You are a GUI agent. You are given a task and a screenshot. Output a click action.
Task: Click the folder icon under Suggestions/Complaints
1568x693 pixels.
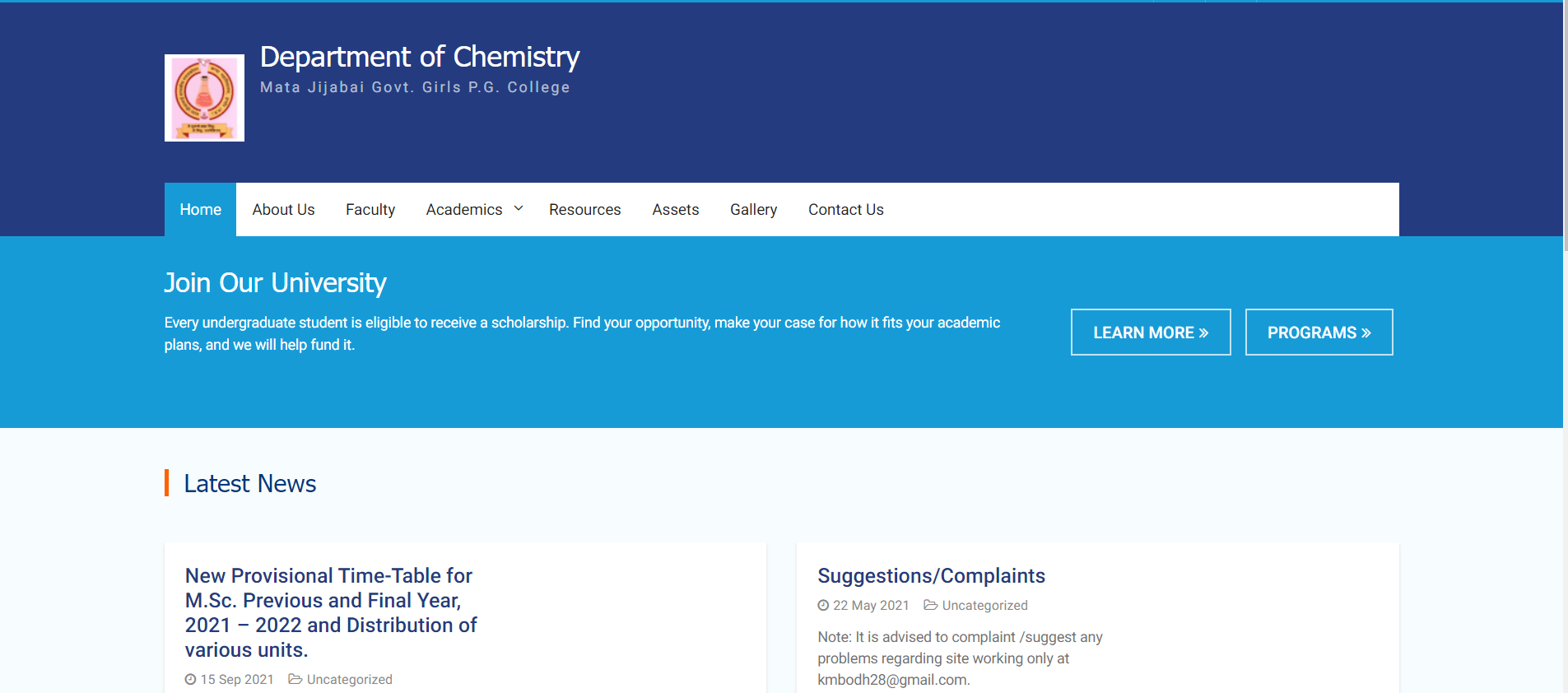coord(930,606)
